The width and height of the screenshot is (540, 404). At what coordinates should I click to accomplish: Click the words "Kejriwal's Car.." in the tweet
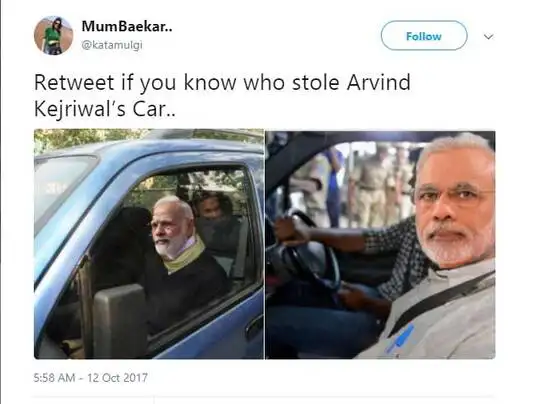(105, 109)
